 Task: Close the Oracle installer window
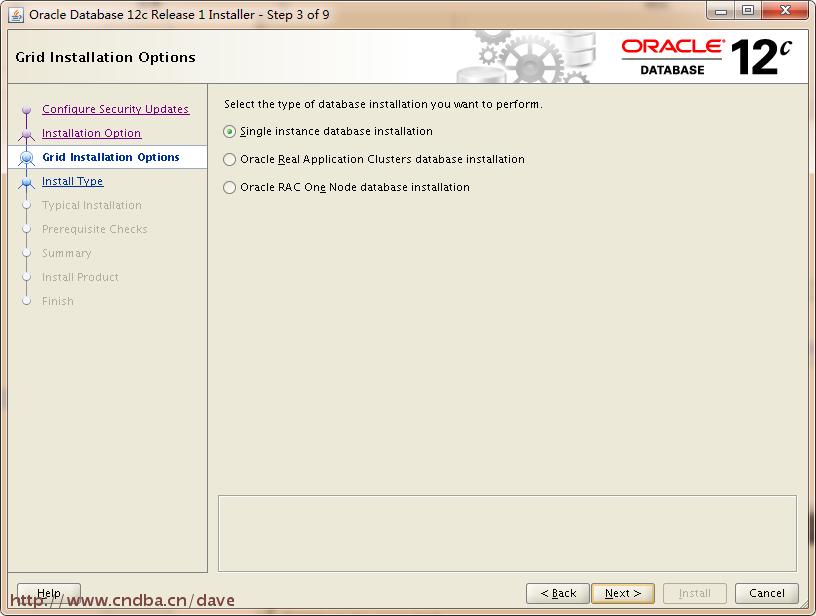[785, 11]
